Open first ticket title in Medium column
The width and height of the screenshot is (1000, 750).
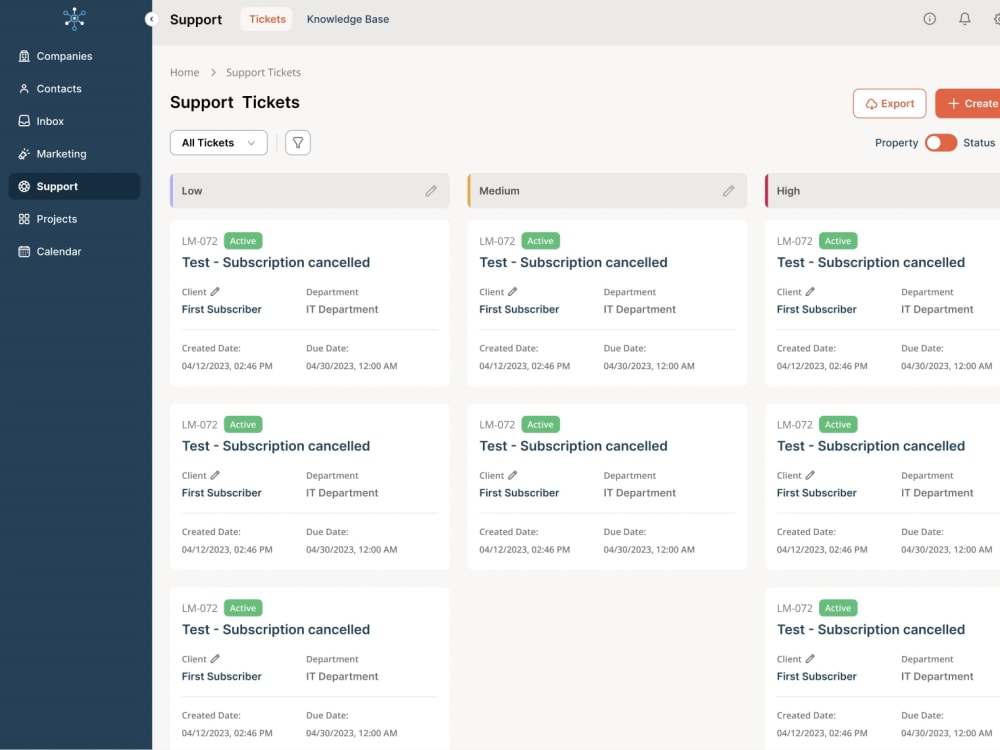(x=573, y=263)
